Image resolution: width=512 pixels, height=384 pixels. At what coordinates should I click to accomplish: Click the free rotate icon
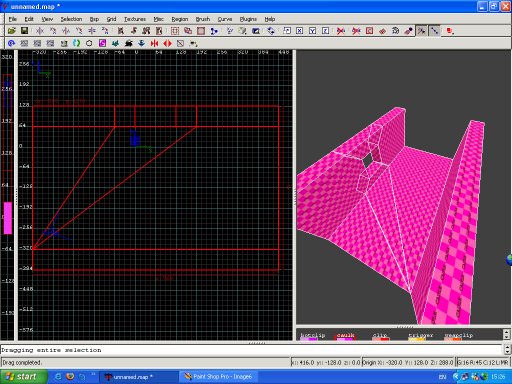point(271,31)
